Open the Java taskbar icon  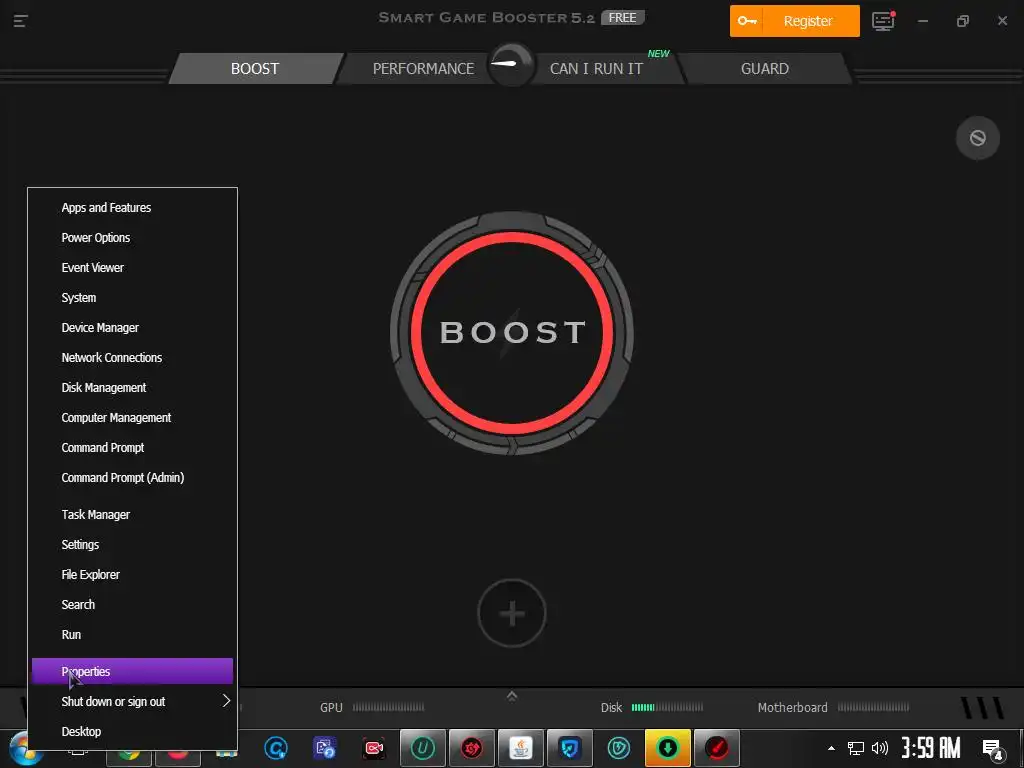click(x=520, y=748)
